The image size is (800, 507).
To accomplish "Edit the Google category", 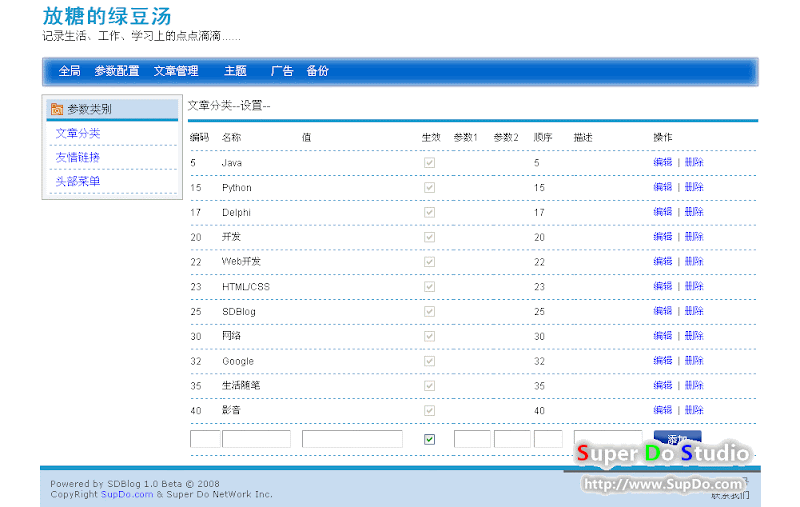I will point(663,361).
